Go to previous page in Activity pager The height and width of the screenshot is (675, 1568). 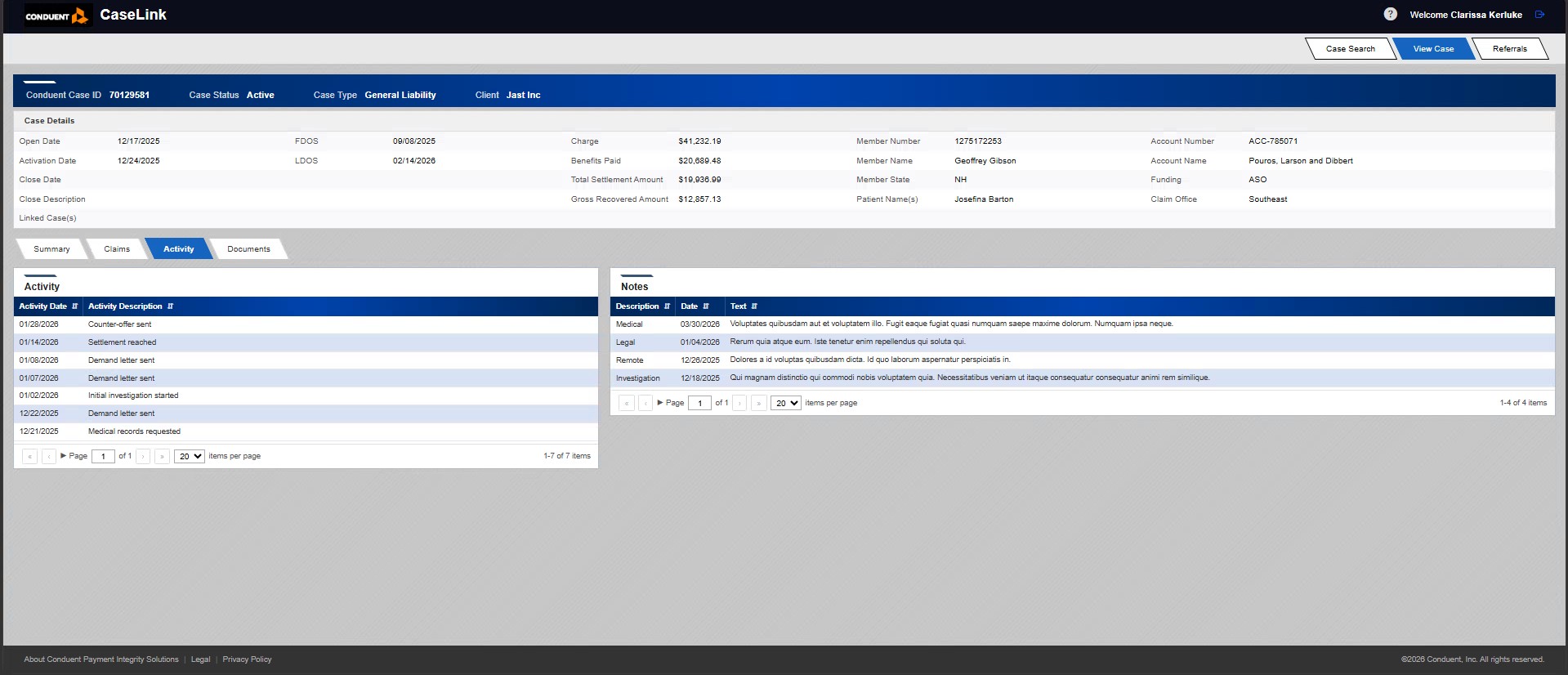(49, 456)
